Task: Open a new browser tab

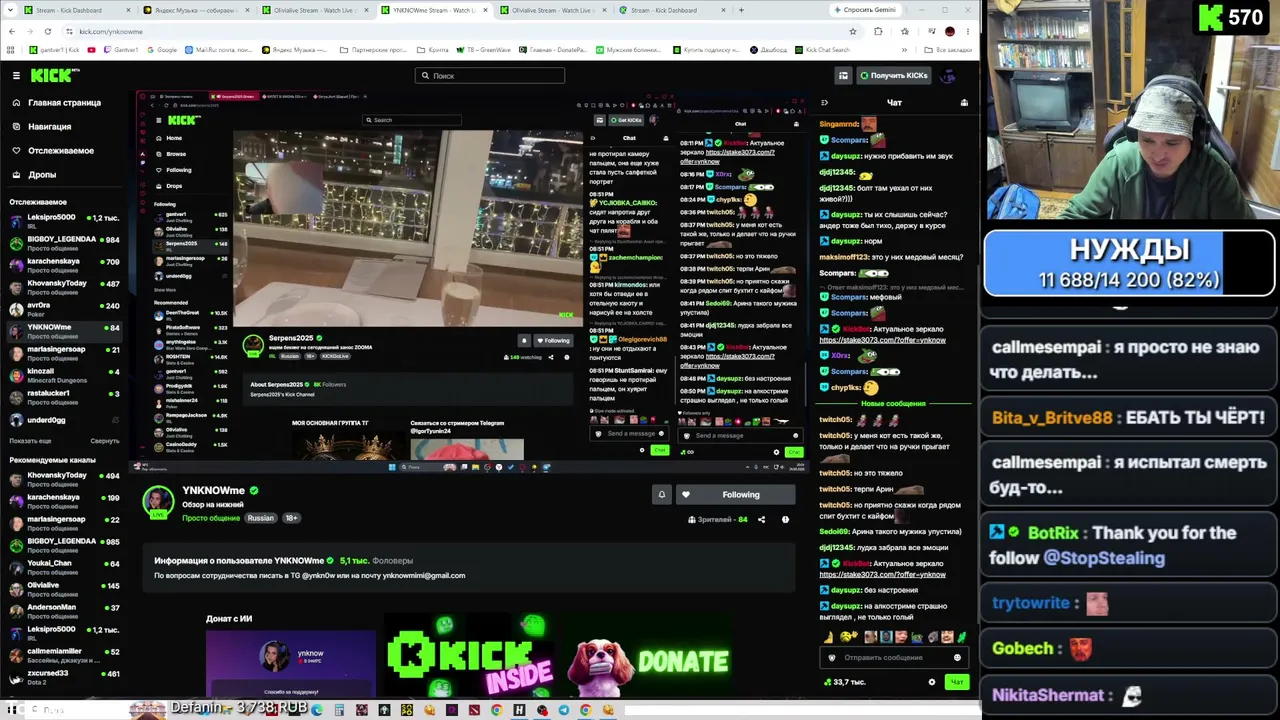Action: point(741,10)
